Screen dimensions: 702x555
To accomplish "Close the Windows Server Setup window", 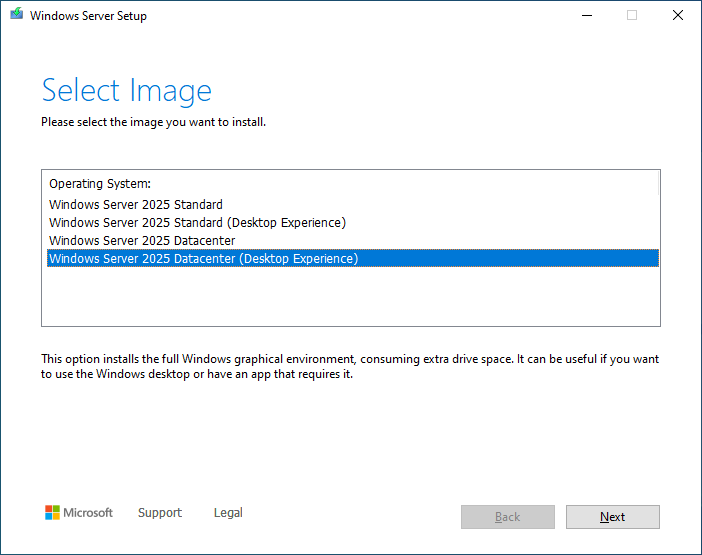I will coord(678,15).
